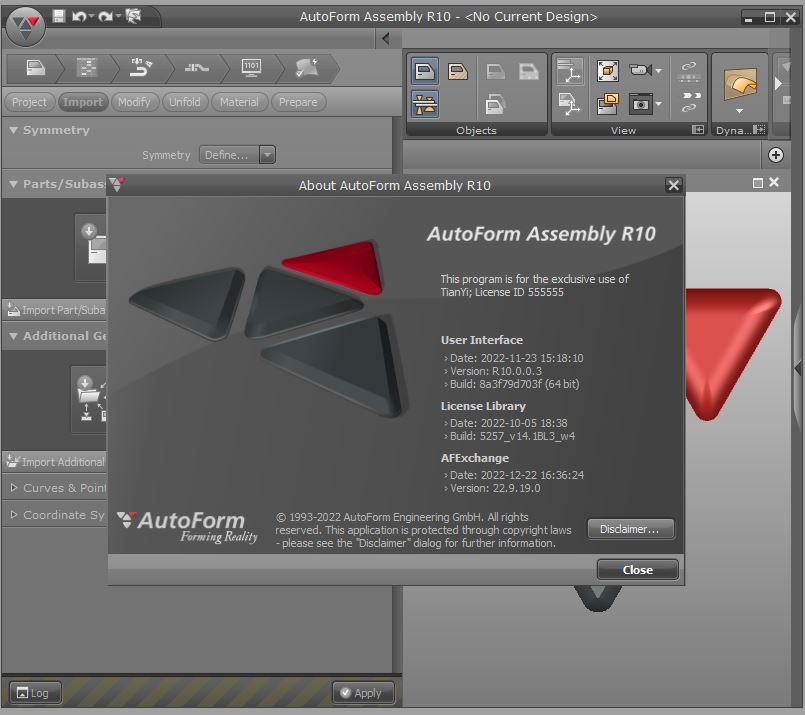Image resolution: width=805 pixels, height=715 pixels.
Task: Click the Apply button
Action: 363,692
